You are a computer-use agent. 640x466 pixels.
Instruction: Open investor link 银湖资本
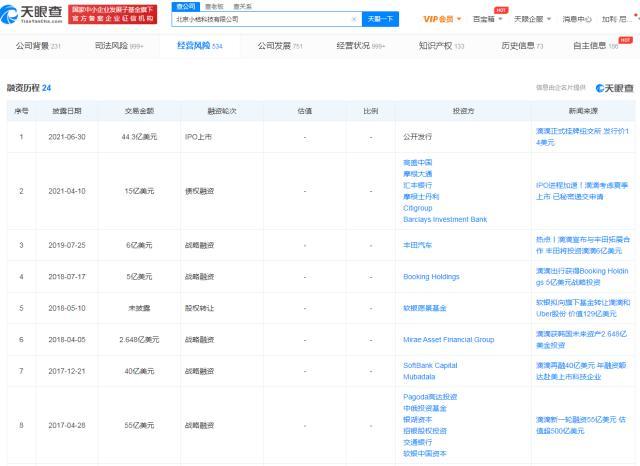(x=418, y=419)
